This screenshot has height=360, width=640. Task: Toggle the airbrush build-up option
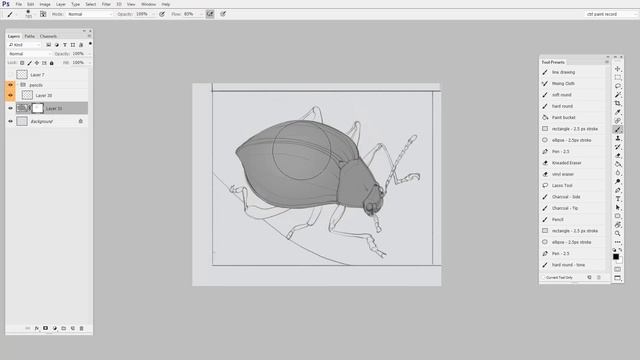point(210,14)
